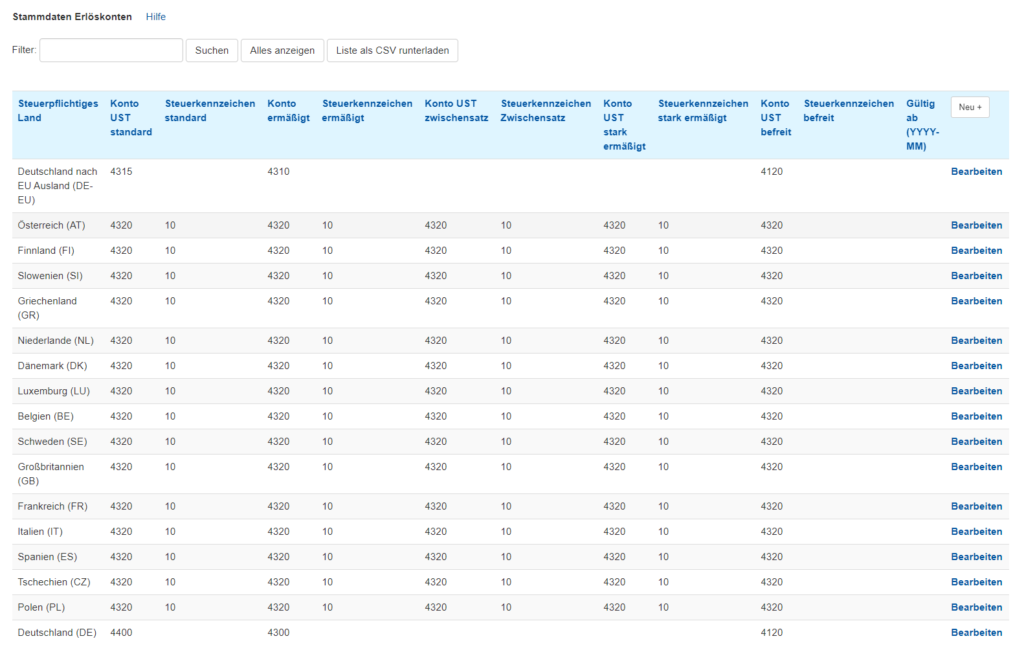Screen dimensions: 1024x654
Task: Select Großbritannien (GB) country cell
Action: coord(51,474)
